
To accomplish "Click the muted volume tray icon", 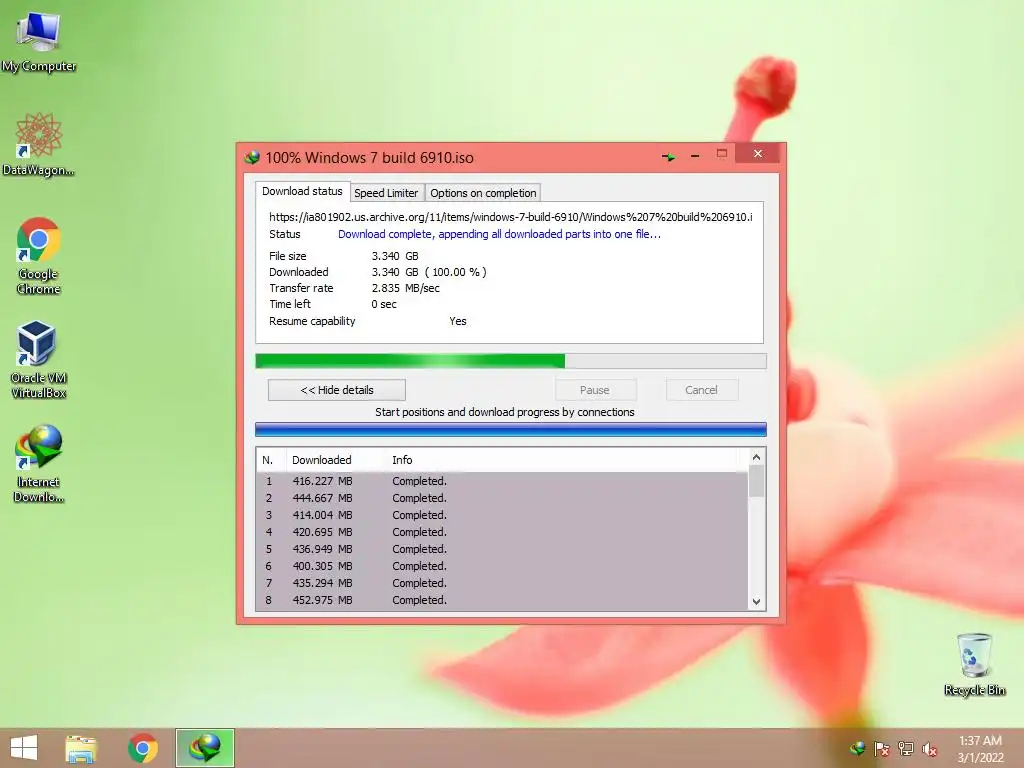I will [x=930, y=749].
